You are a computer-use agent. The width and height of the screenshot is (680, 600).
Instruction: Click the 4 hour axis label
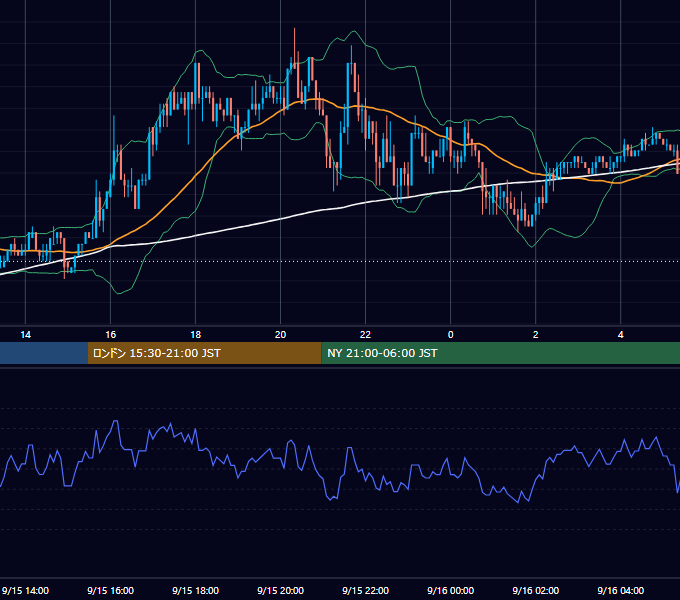tap(621, 335)
